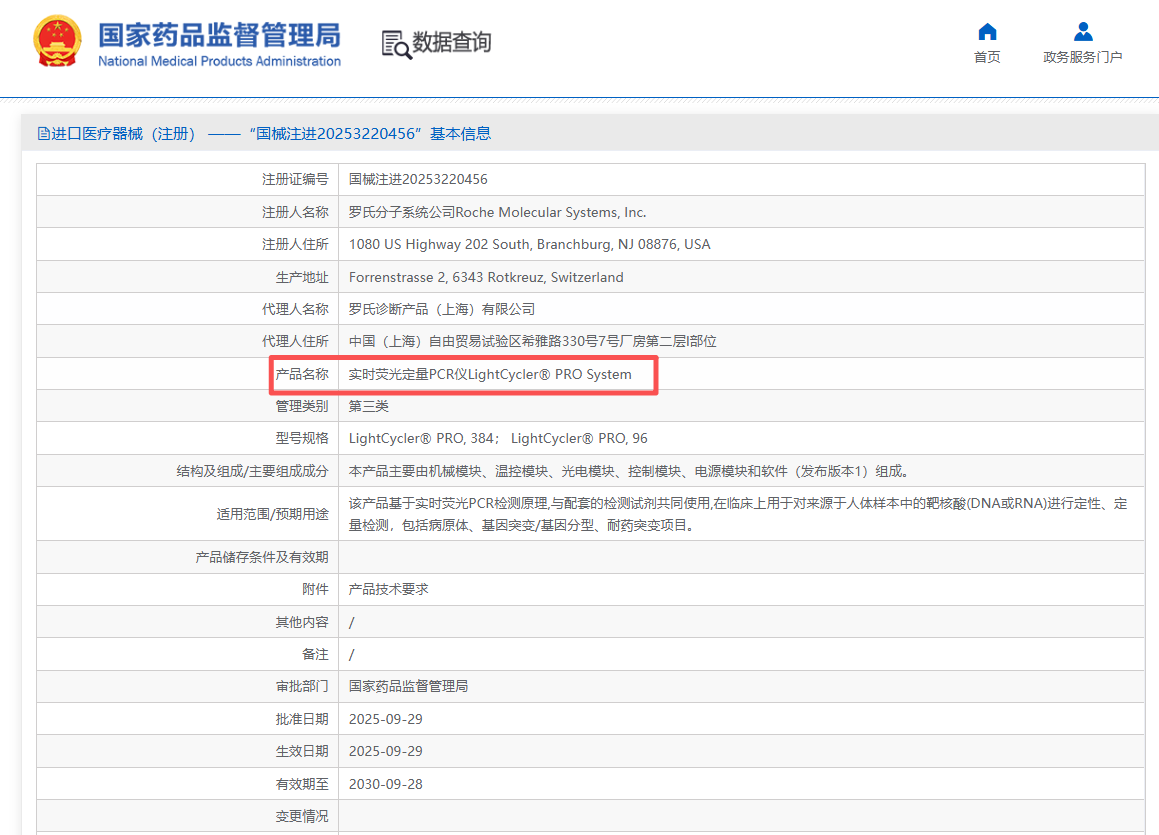The image size is (1159, 835).
Task: Click the 罗氏诊断产品（上海）有限公司 agent name
Action: 442,310
